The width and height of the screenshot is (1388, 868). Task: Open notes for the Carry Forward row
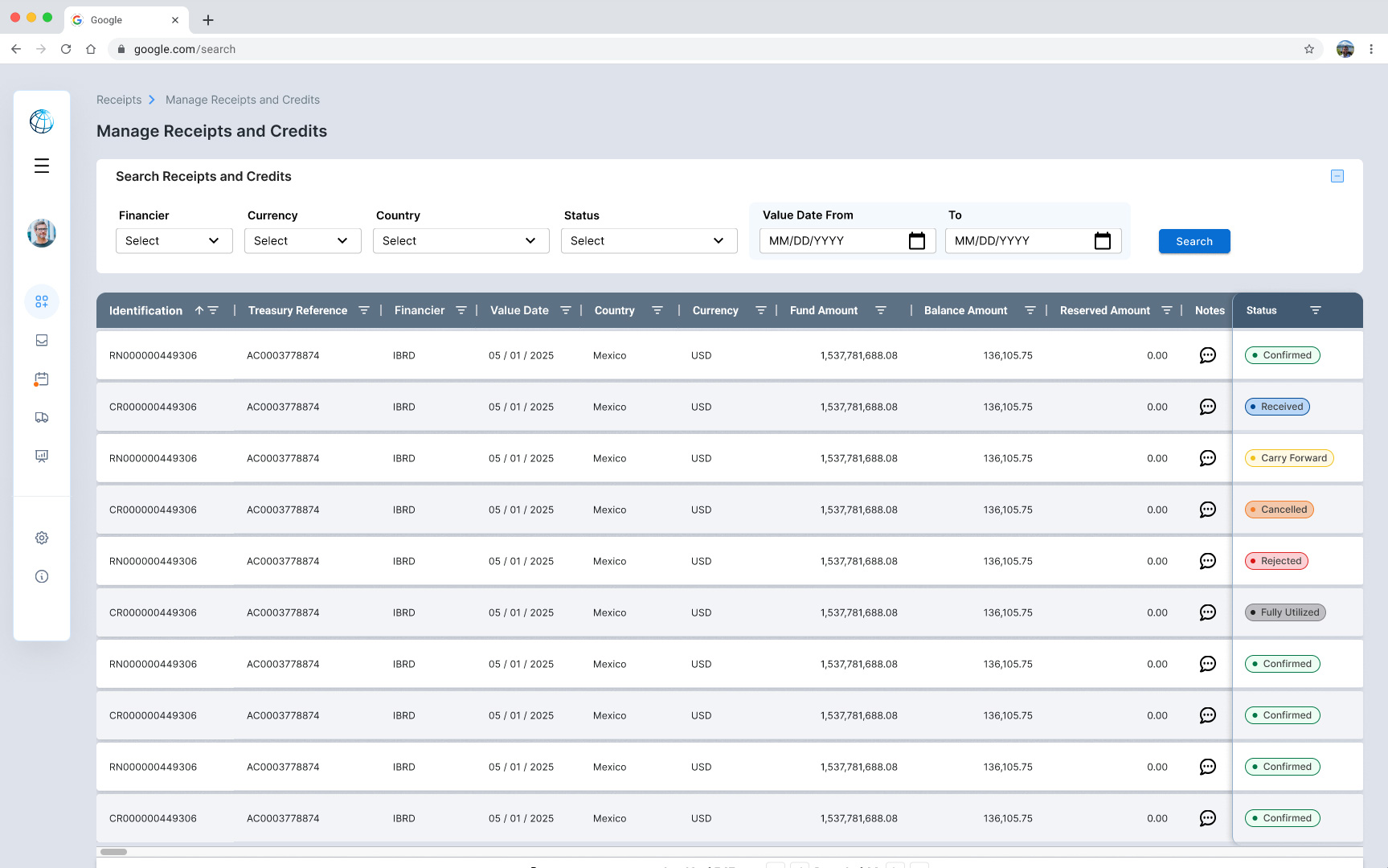coord(1207,458)
